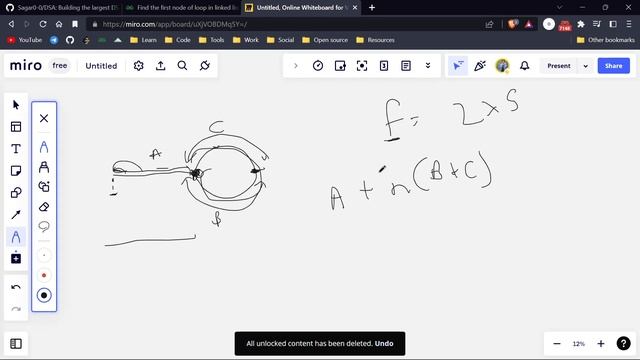Click the Present button
This screenshot has height=360, width=640.
(559, 66)
